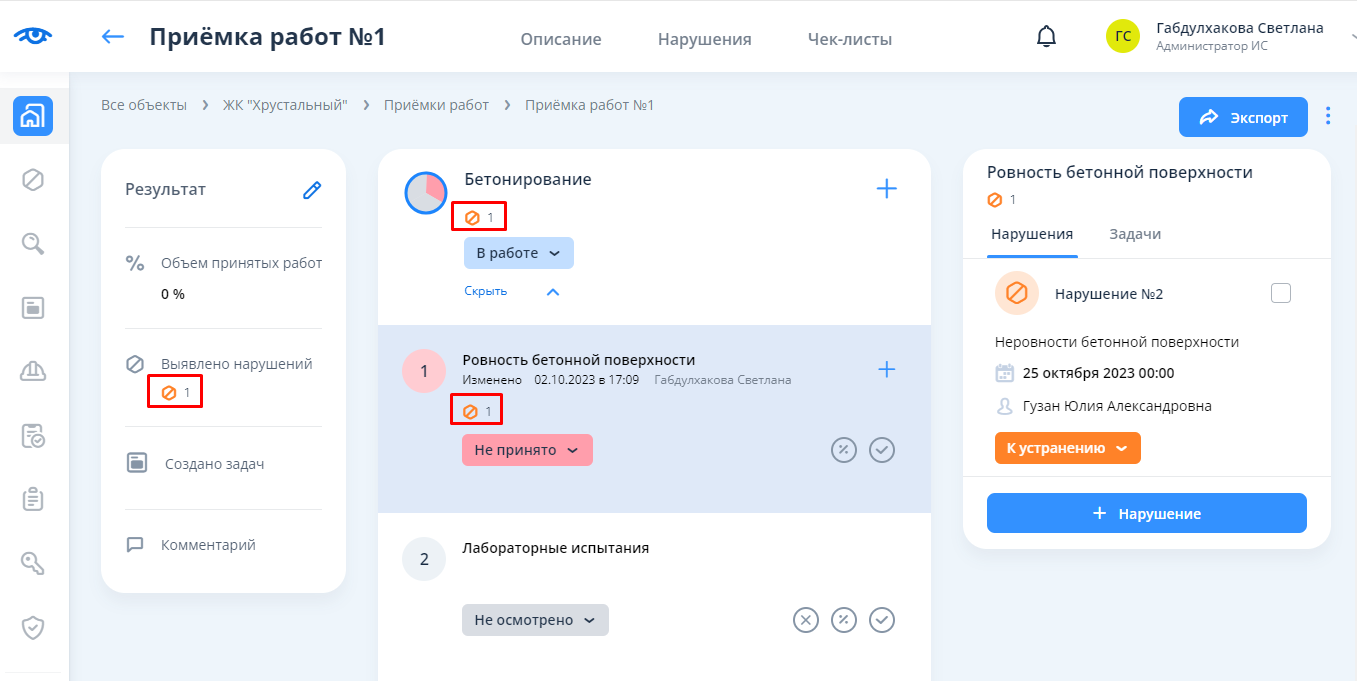Click the pencil edit icon in Результат

(x=312, y=190)
